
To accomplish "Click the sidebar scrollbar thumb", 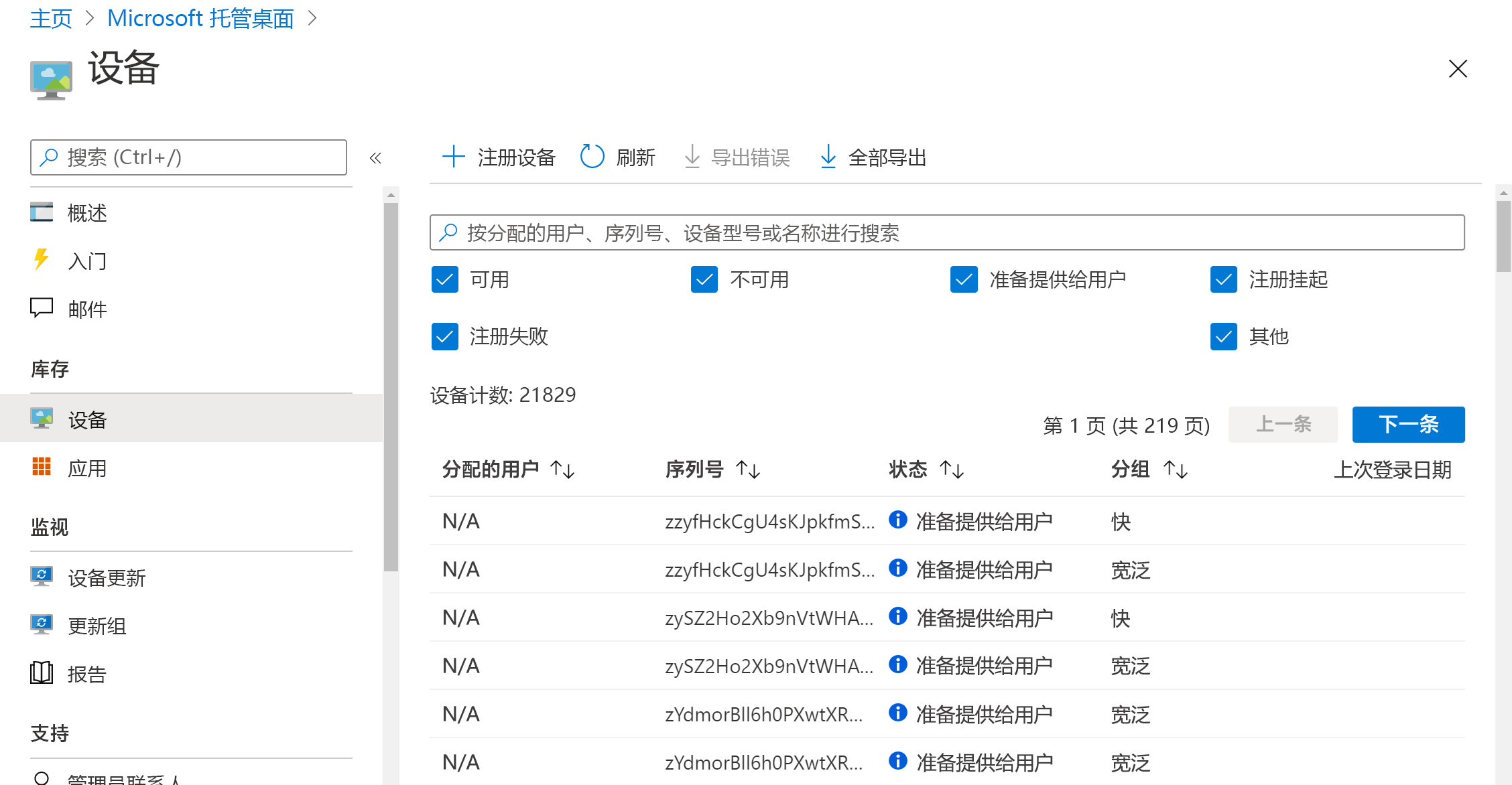I will tap(391, 386).
